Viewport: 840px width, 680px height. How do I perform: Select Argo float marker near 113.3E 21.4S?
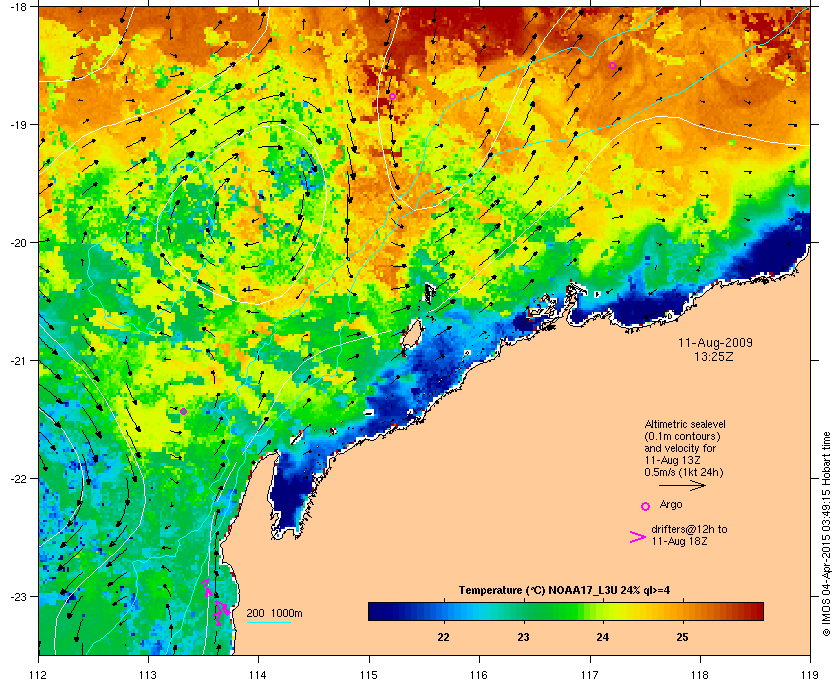click(183, 412)
